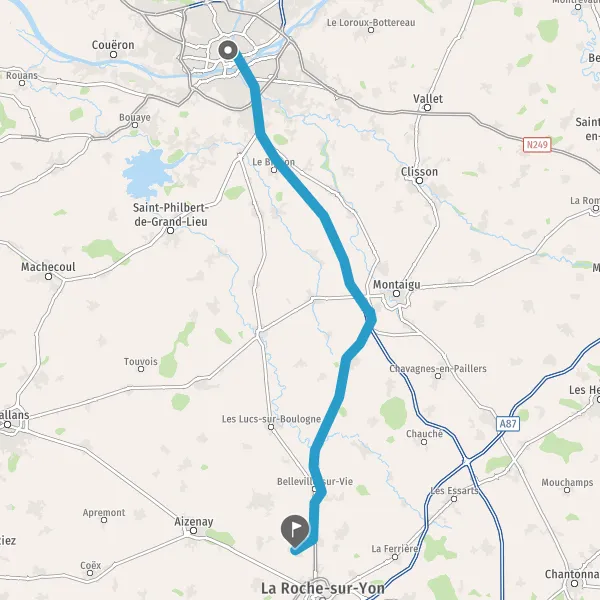Click the Lac de Grand-Lieu lake area
Viewport: 600px width, 600px height.
point(147,171)
